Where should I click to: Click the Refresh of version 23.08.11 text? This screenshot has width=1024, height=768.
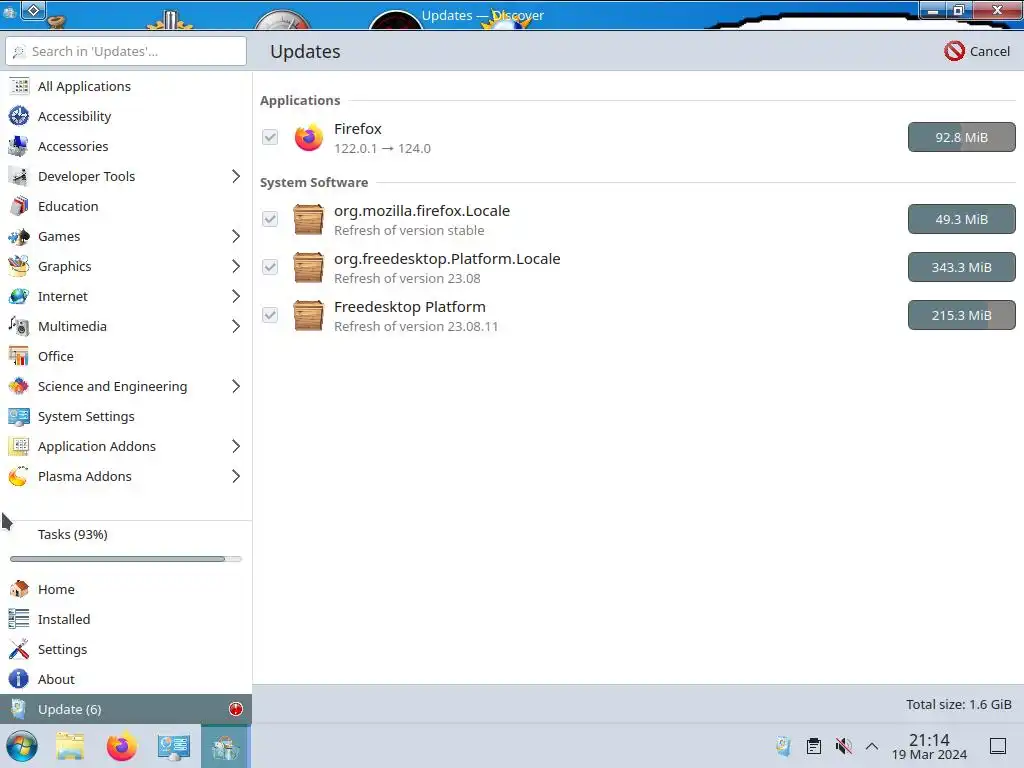coord(416,326)
